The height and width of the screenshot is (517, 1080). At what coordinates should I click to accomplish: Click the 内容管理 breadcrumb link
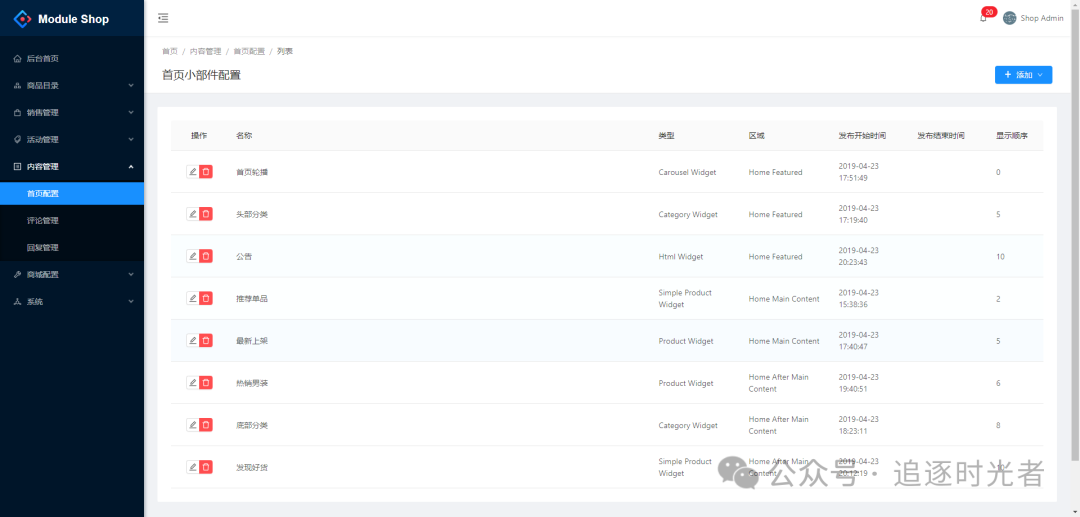pos(205,51)
